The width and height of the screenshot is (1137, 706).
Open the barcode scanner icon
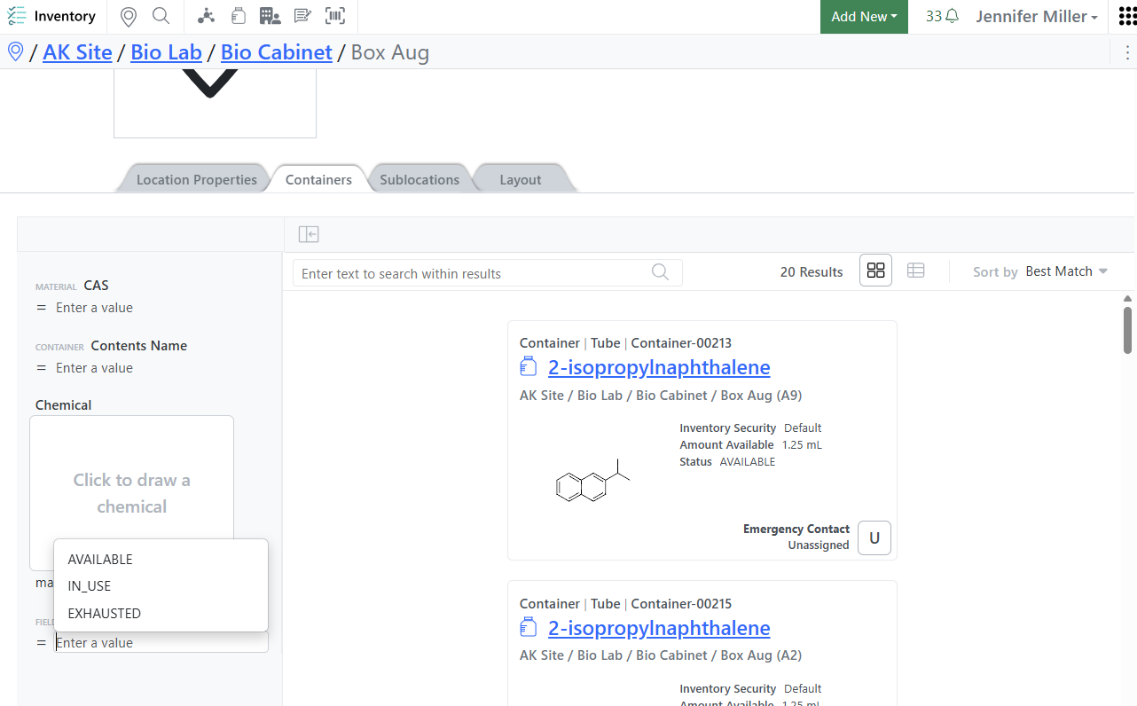pos(335,16)
